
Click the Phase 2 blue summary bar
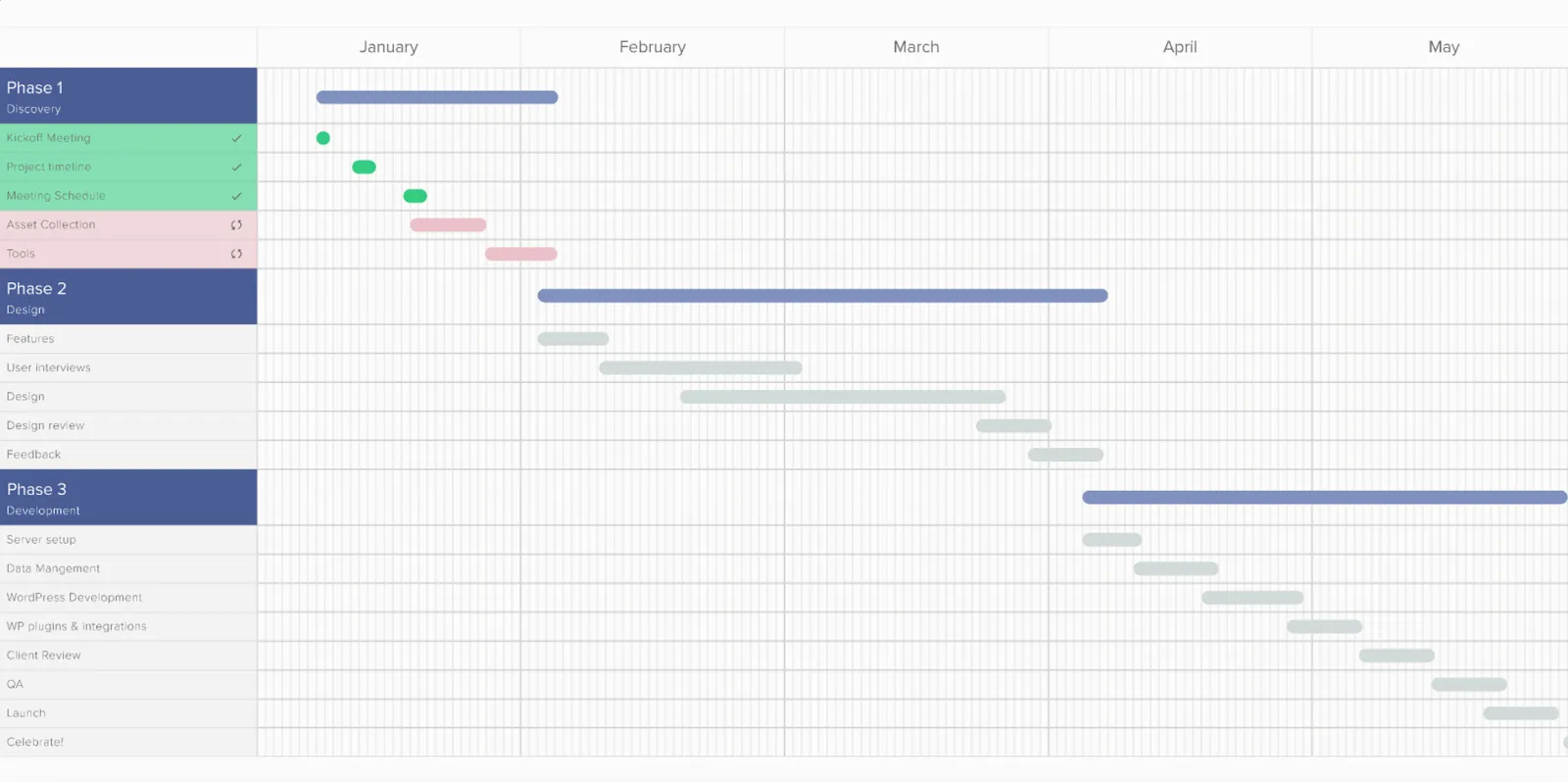[822, 296]
